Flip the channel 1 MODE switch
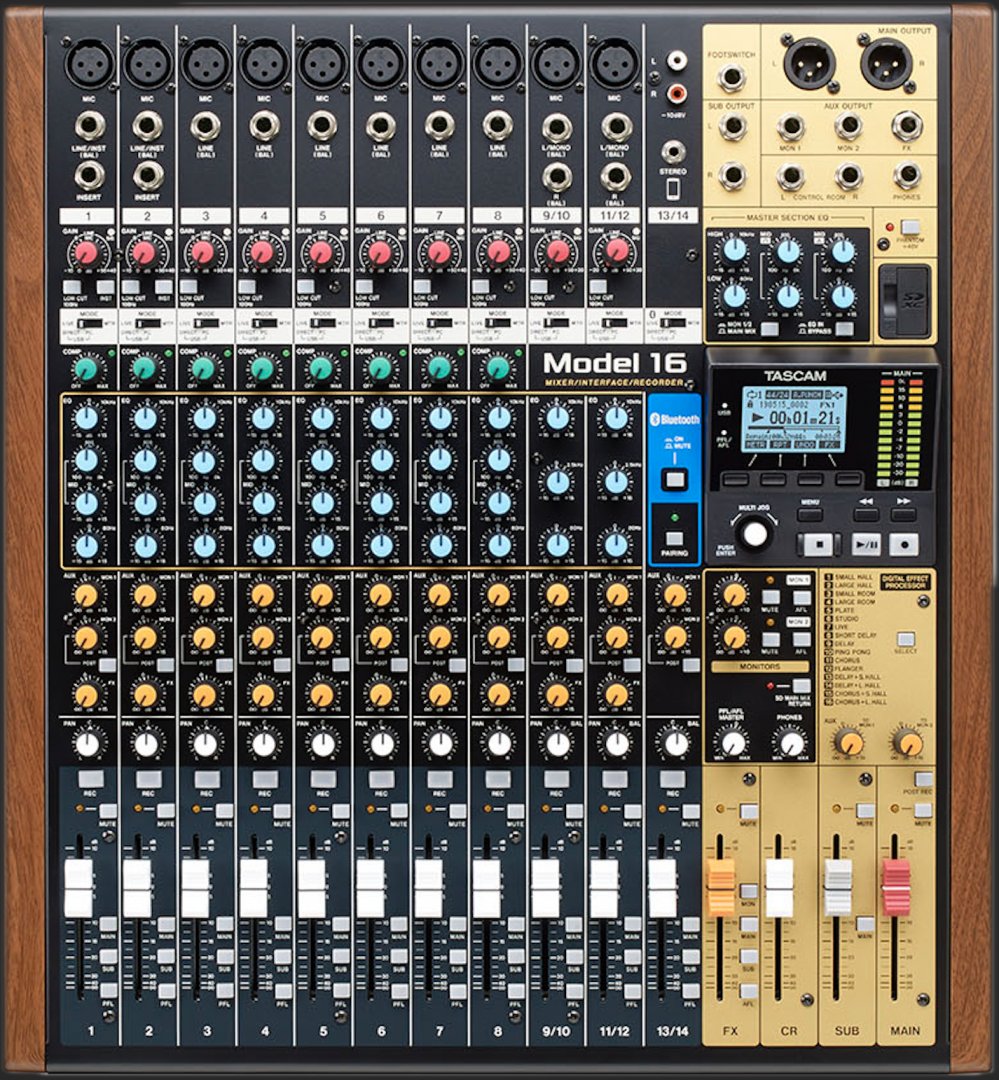The width and height of the screenshot is (999, 1080). point(88,323)
